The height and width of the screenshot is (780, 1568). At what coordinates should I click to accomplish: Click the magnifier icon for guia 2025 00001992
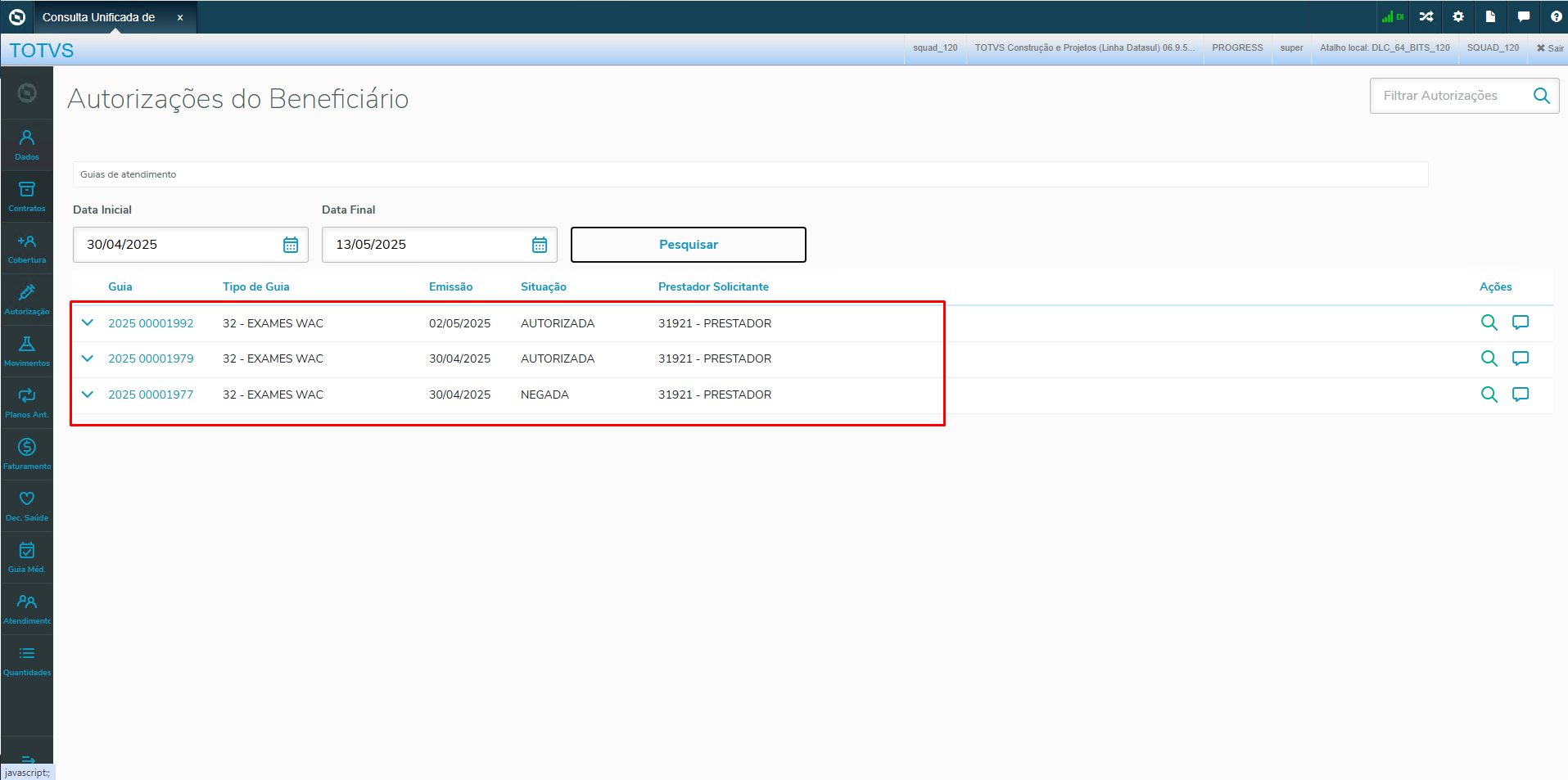[1489, 322]
